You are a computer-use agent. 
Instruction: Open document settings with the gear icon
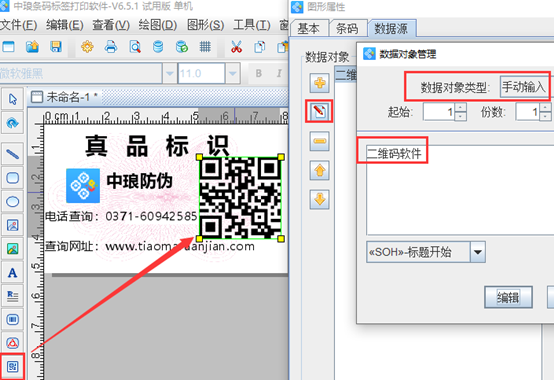[87, 47]
